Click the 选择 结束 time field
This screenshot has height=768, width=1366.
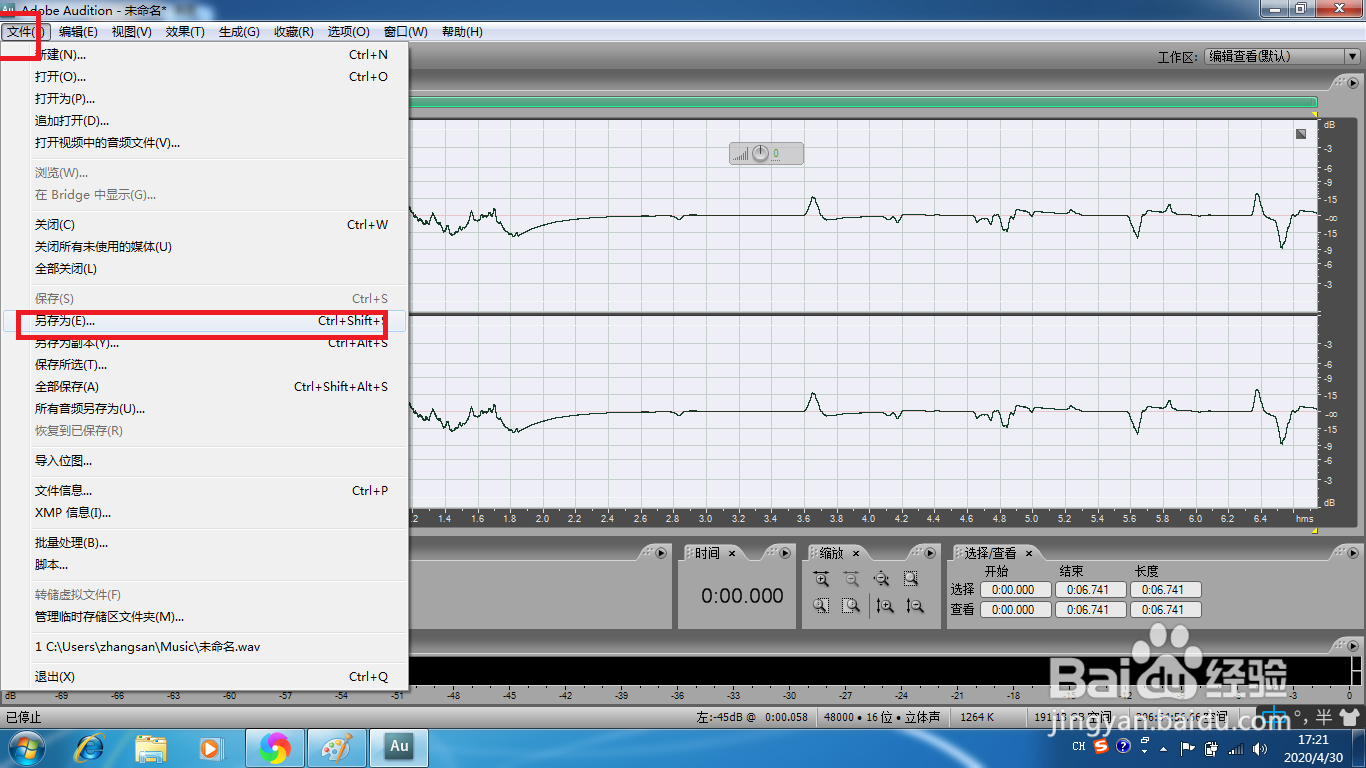coord(1089,590)
